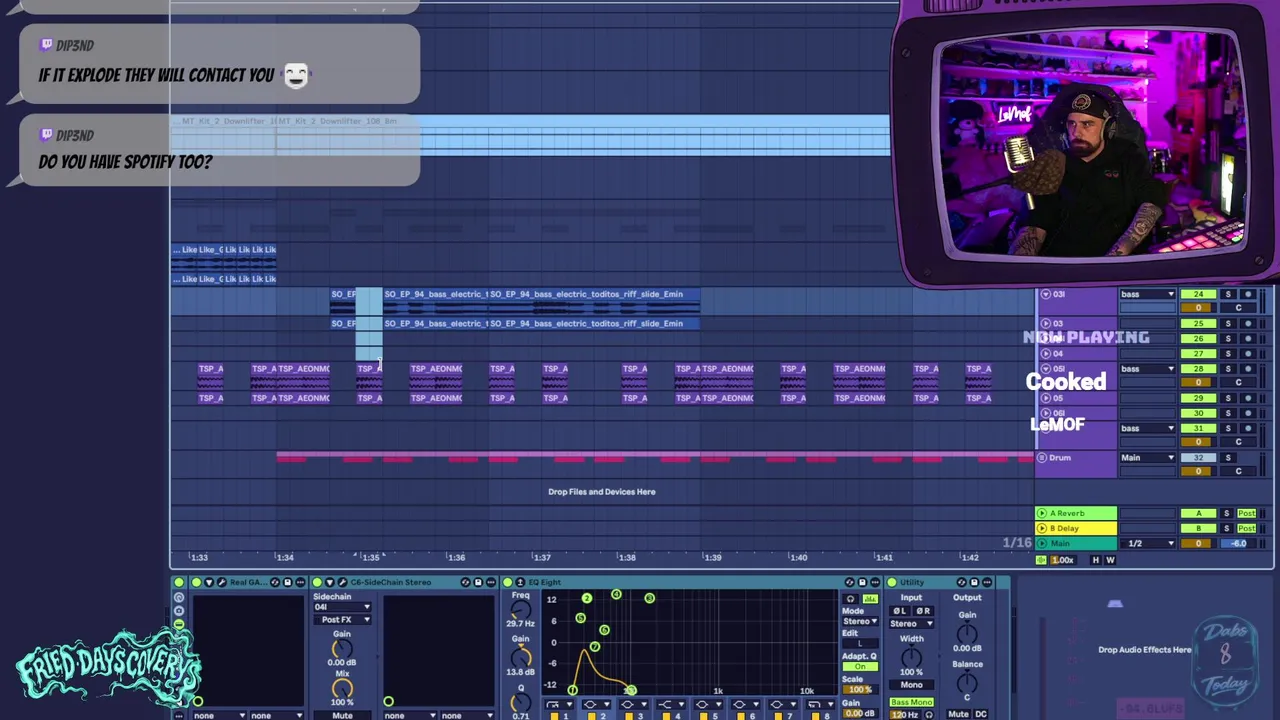Invert left phase with ØL button
The height and width of the screenshot is (720, 1280).
pyautogui.click(x=899, y=611)
